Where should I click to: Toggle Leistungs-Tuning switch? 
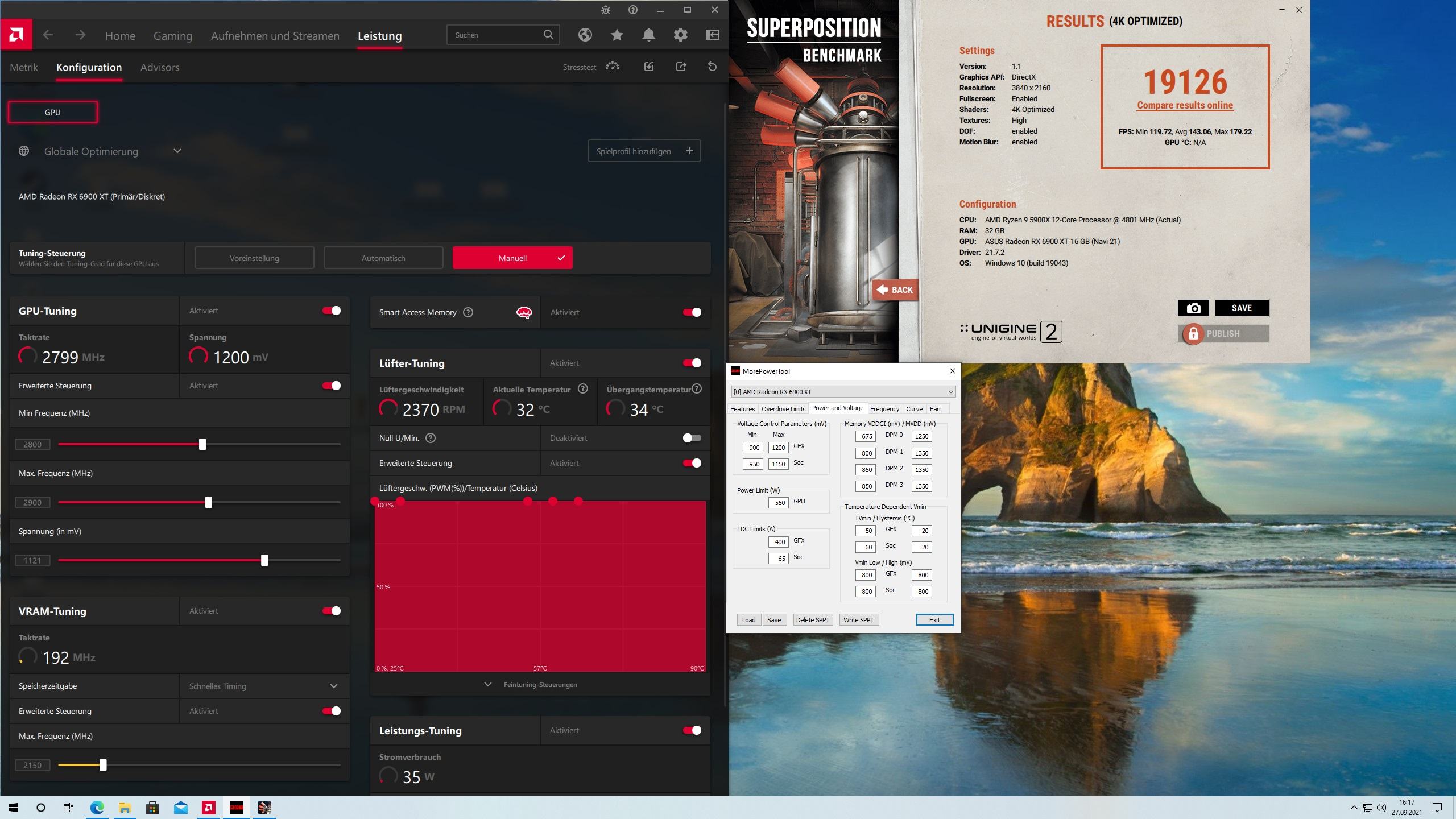coord(692,730)
